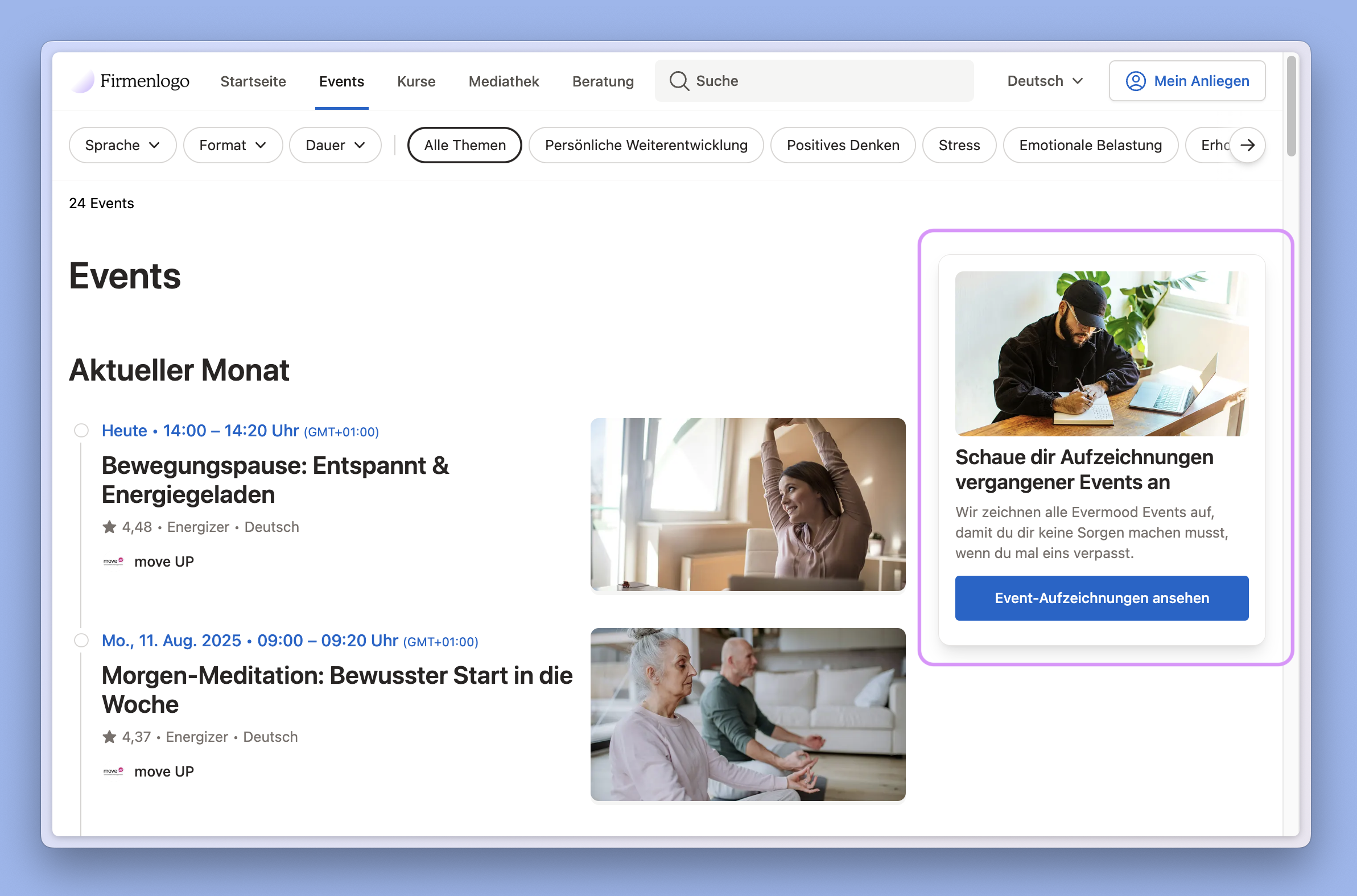The image size is (1357, 896).
Task: Open Bewegungspause: Entspannt & Energiegeladen event title
Action: [x=275, y=480]
